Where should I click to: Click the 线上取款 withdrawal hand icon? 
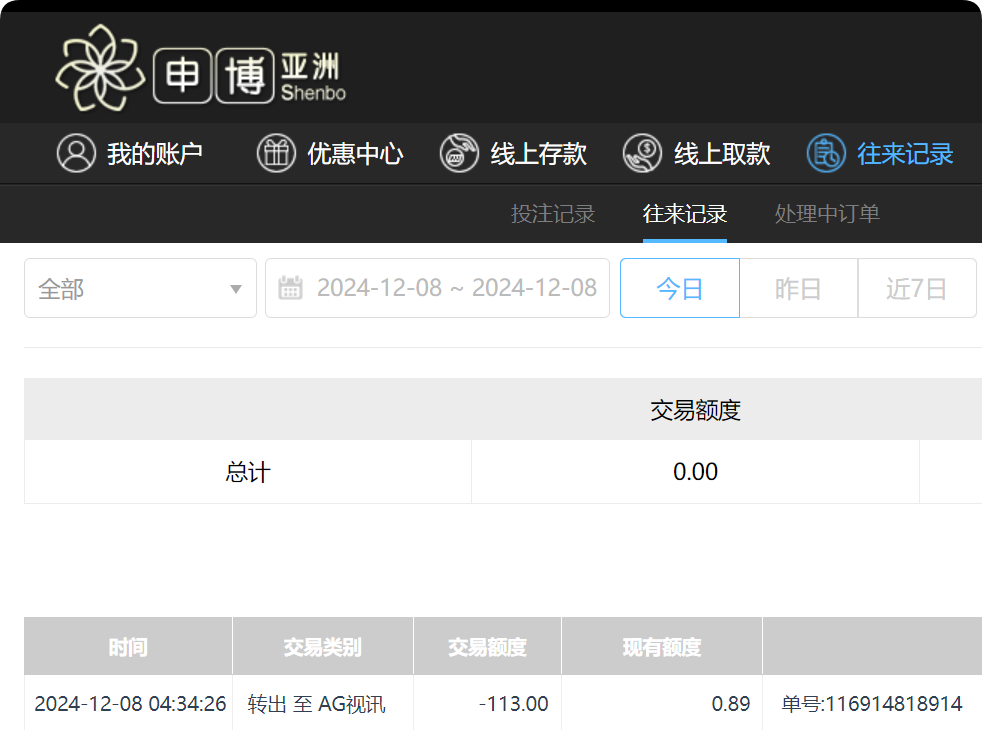click(x=644, y=153)
